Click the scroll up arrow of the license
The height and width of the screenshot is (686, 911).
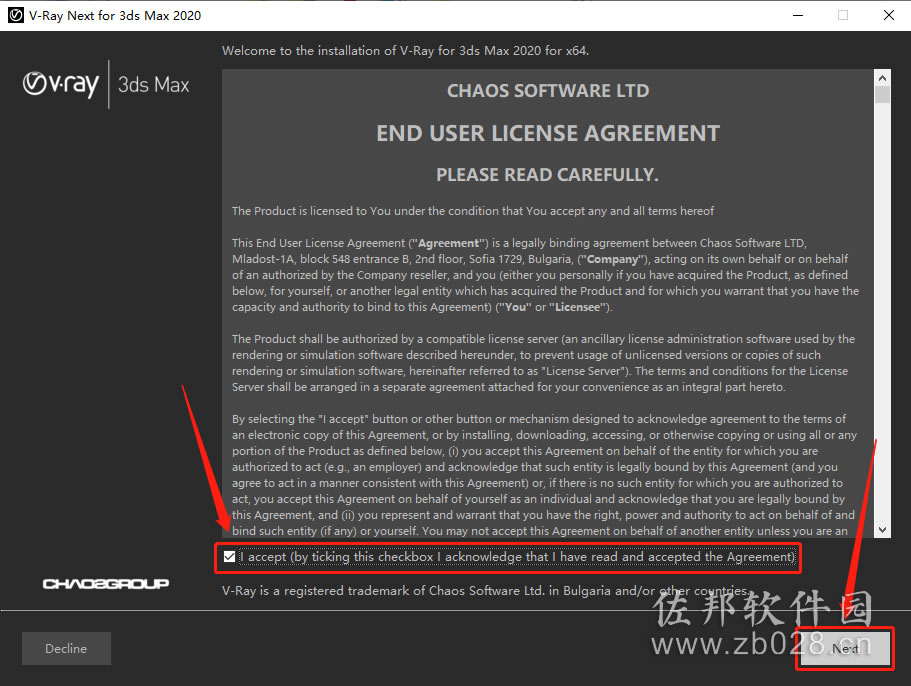883,78
